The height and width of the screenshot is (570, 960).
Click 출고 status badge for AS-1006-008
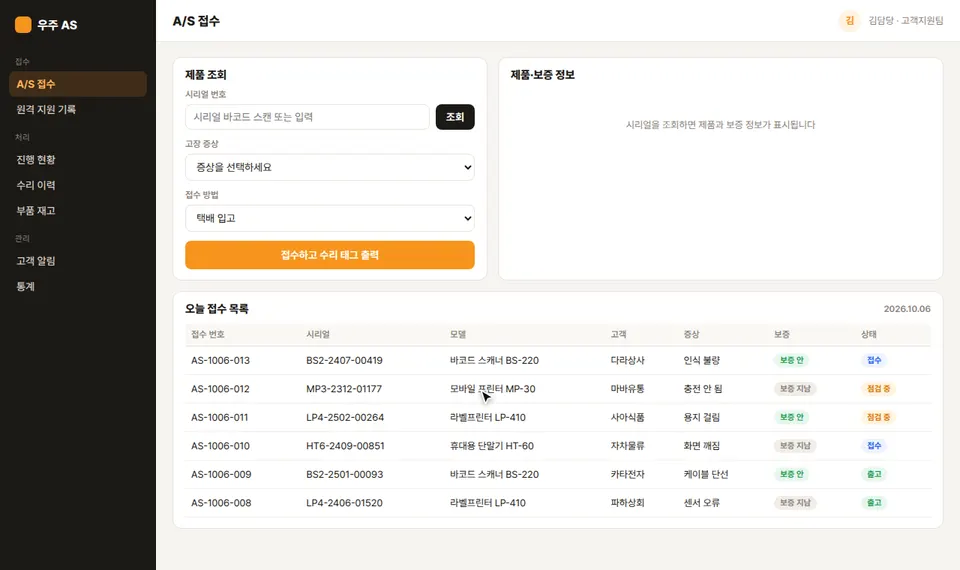point(874,503)
